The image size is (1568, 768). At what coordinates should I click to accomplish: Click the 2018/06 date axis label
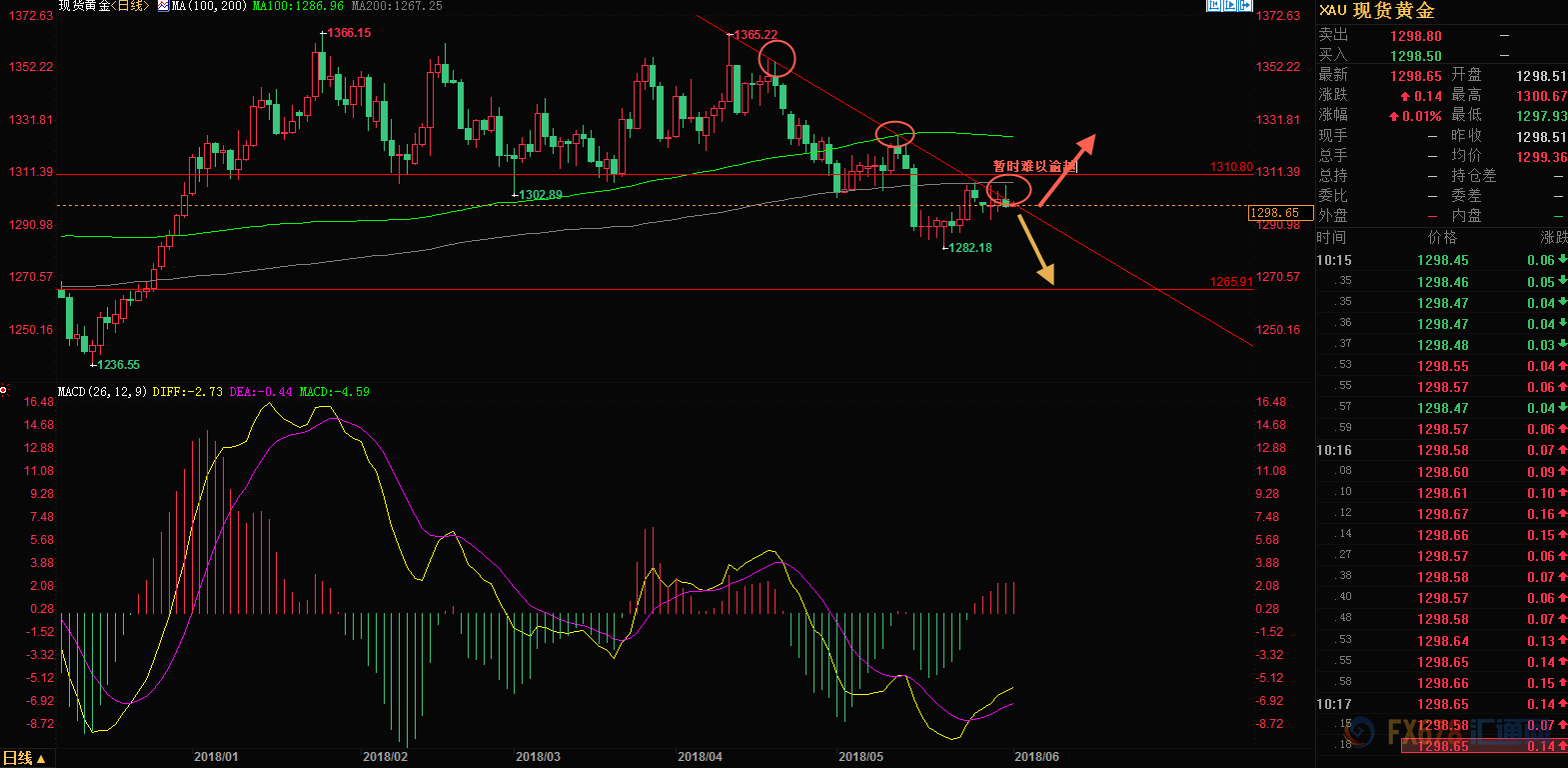(x=1036, y=757)
